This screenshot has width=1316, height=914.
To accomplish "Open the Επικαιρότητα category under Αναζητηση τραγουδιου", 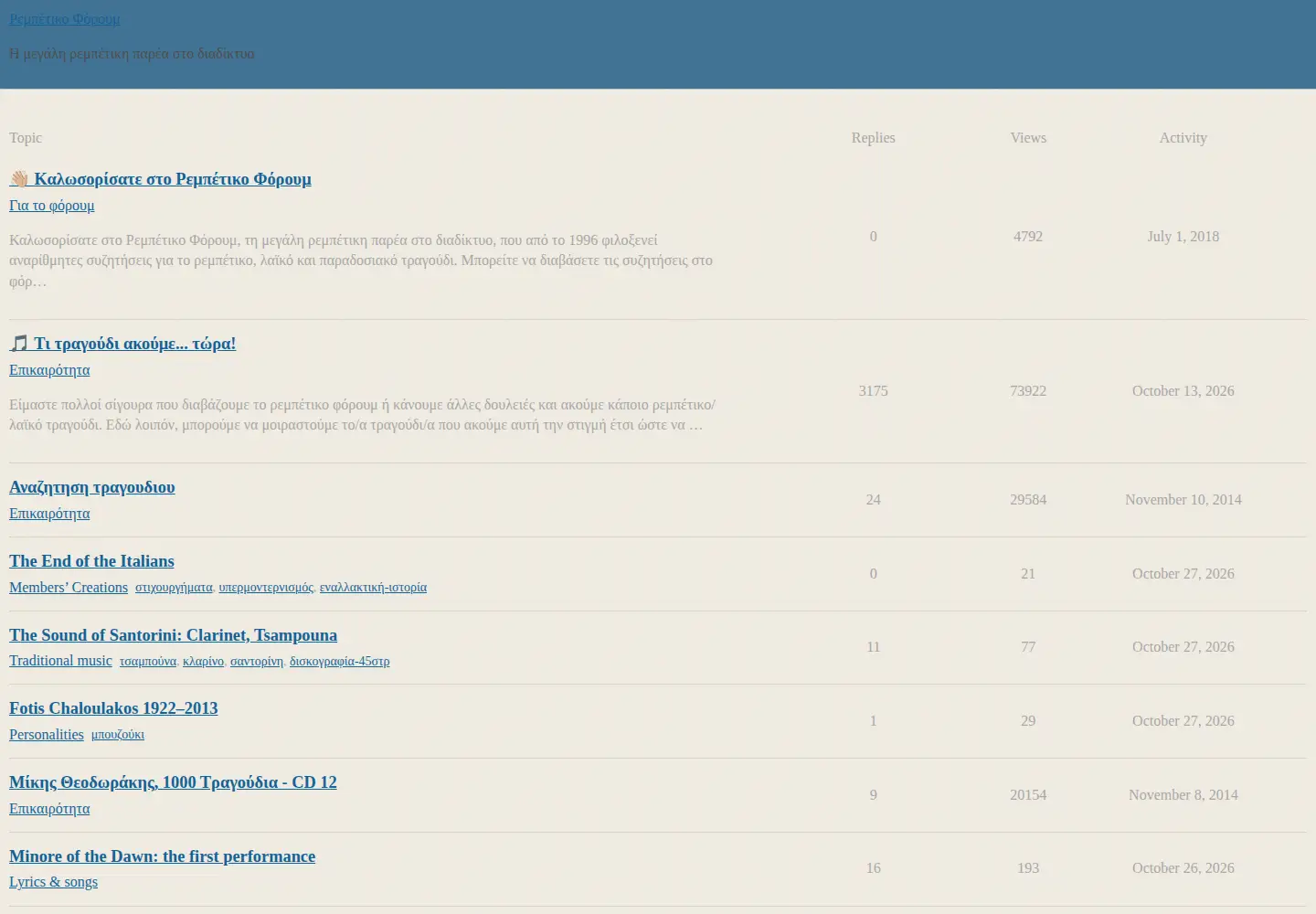I will click(49, 514).
